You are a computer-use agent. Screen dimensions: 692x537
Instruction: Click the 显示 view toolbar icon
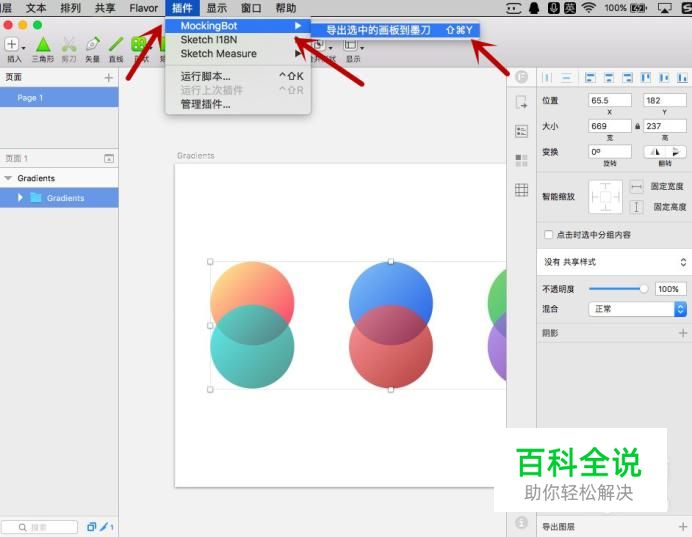(350, 45)
